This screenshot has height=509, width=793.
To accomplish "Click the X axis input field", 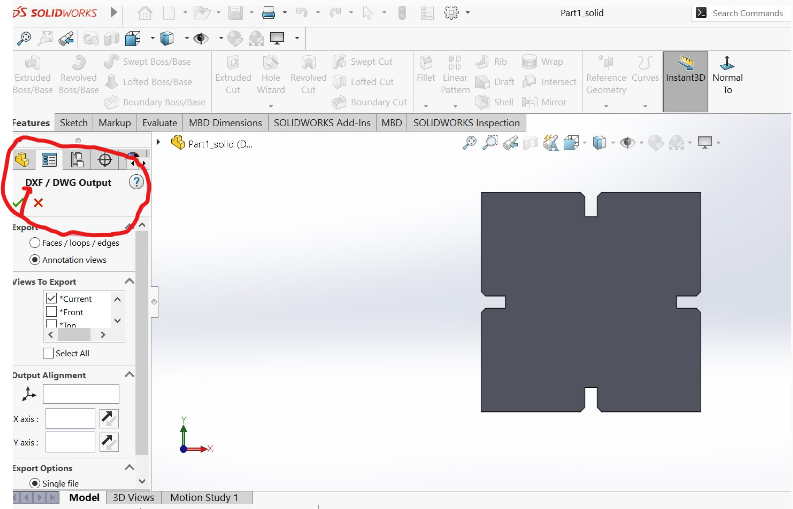I will click(x=70, y=418).
